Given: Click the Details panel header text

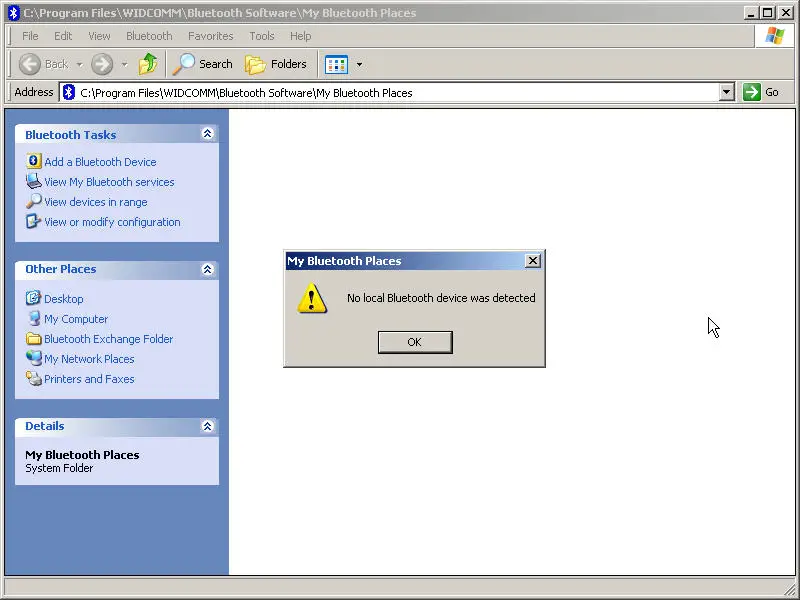Looking at the screenshot, I should pos(45,426).
